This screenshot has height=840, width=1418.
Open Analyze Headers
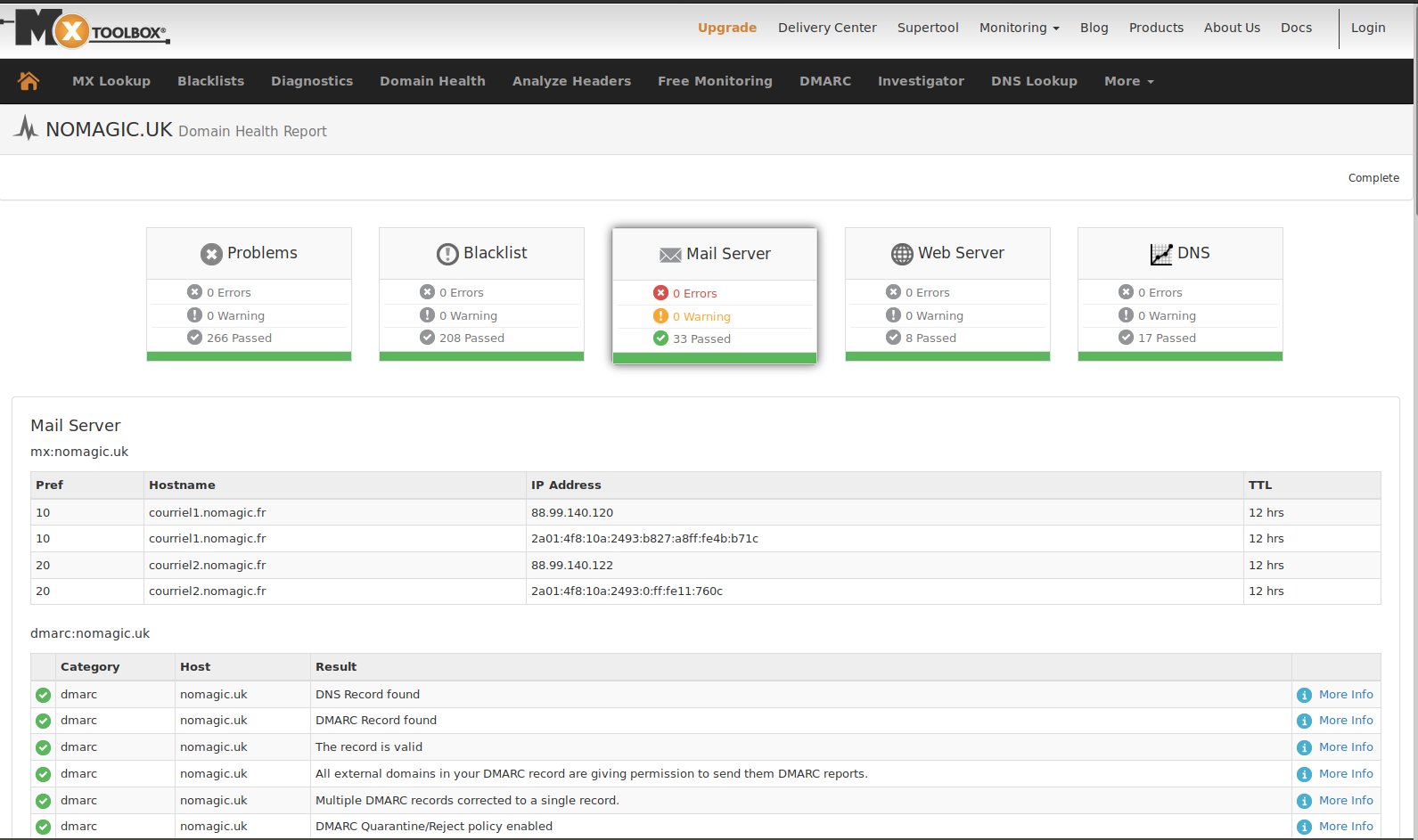571,81
